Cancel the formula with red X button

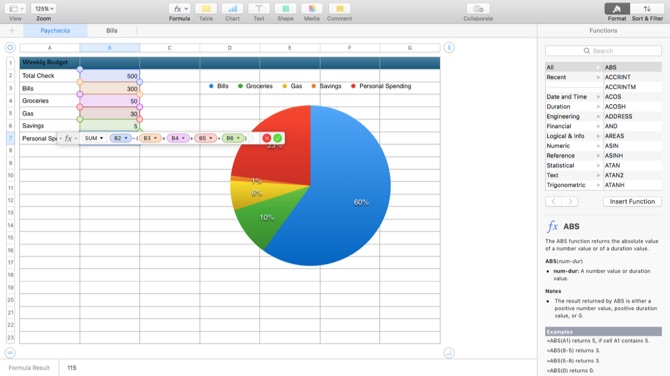pos(267,138)
